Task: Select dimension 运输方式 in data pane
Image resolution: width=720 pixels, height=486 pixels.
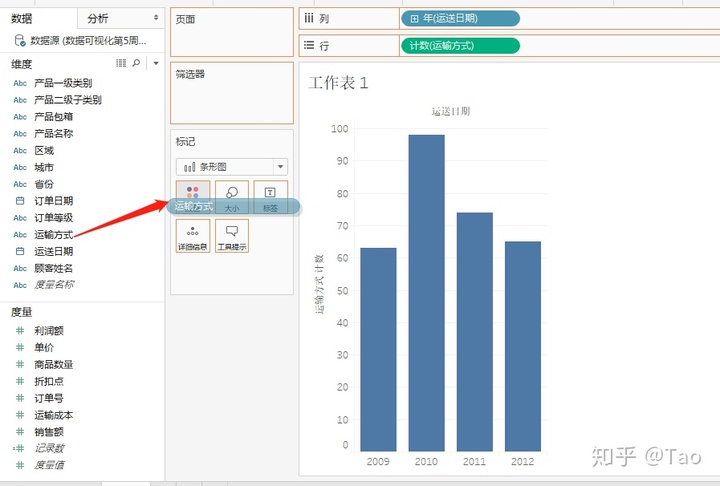Action: pos(53,235)
